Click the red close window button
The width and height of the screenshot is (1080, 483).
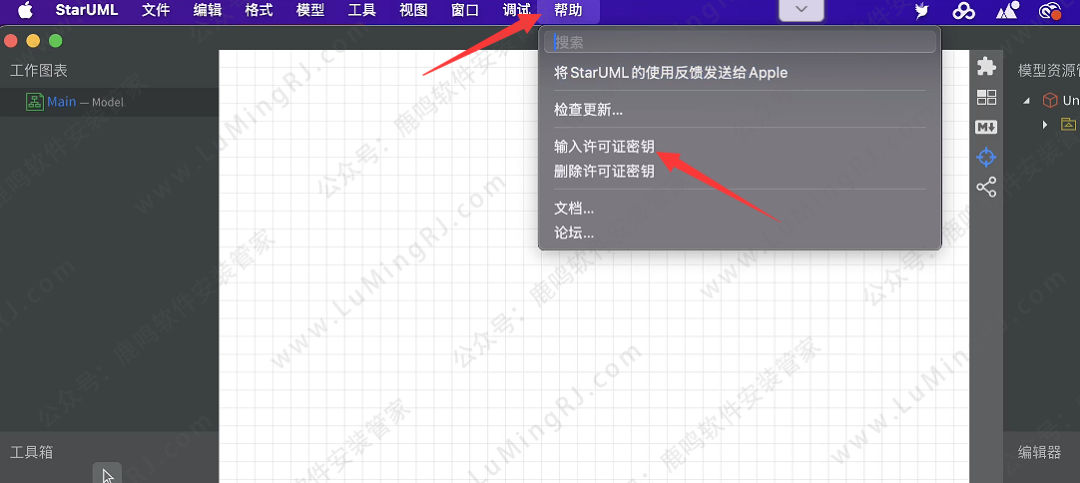tap(11, 41)
